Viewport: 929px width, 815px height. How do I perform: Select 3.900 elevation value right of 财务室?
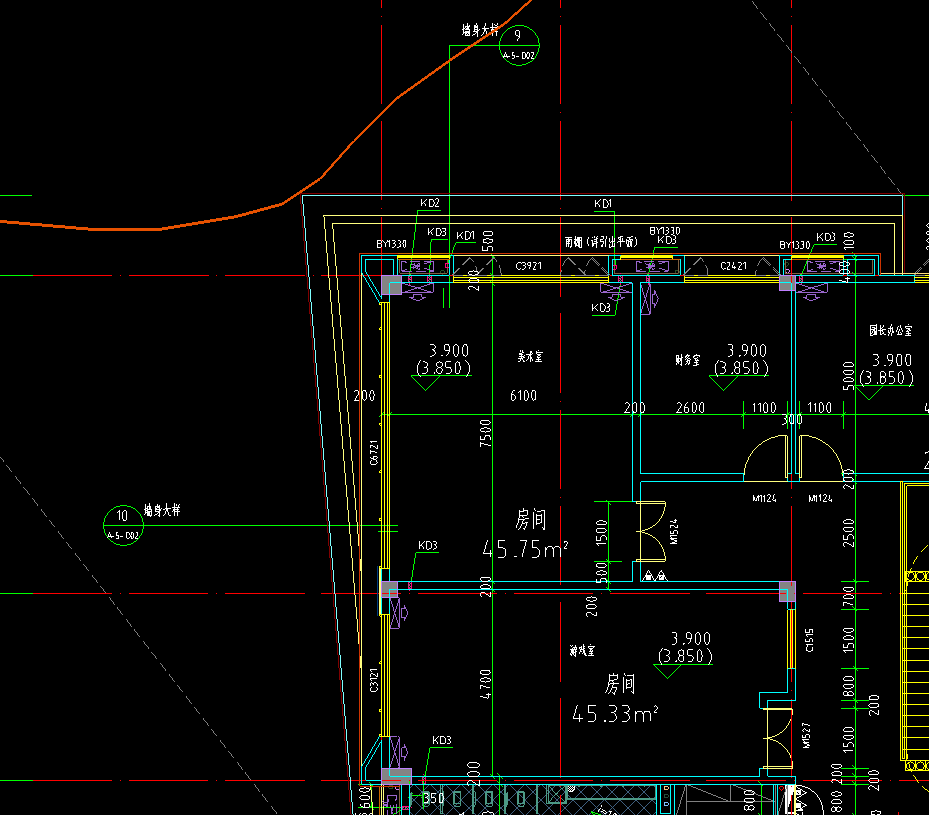pos(747,351)
